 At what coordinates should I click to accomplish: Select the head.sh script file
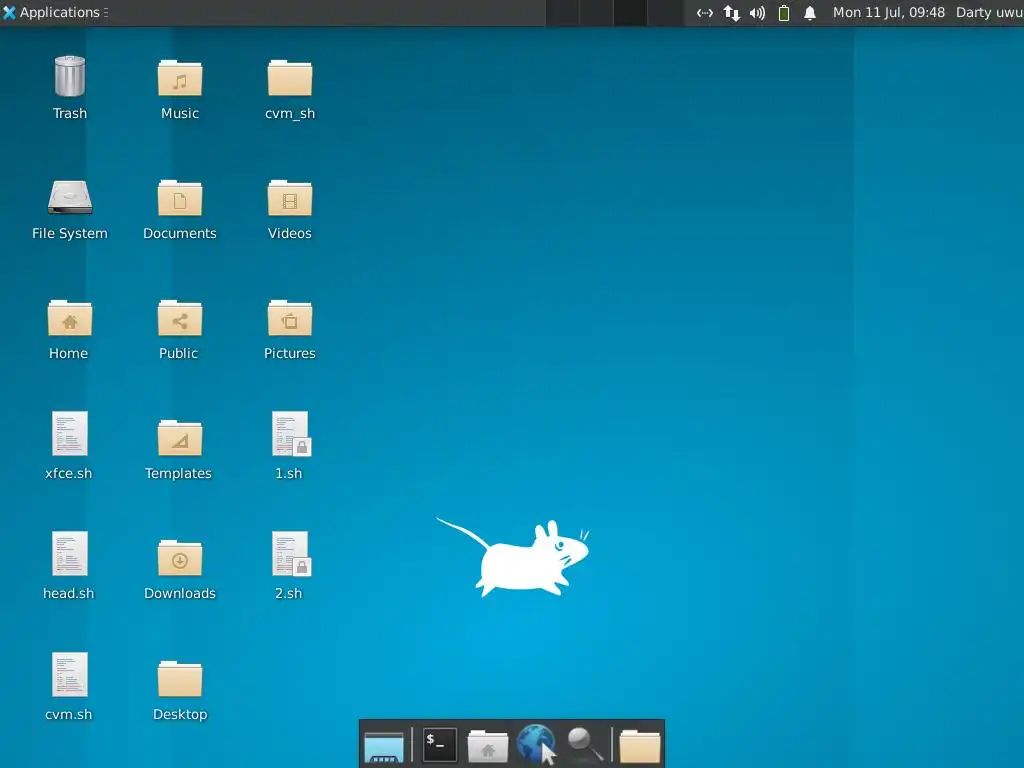pyautogui.click(x=70, y=553)
